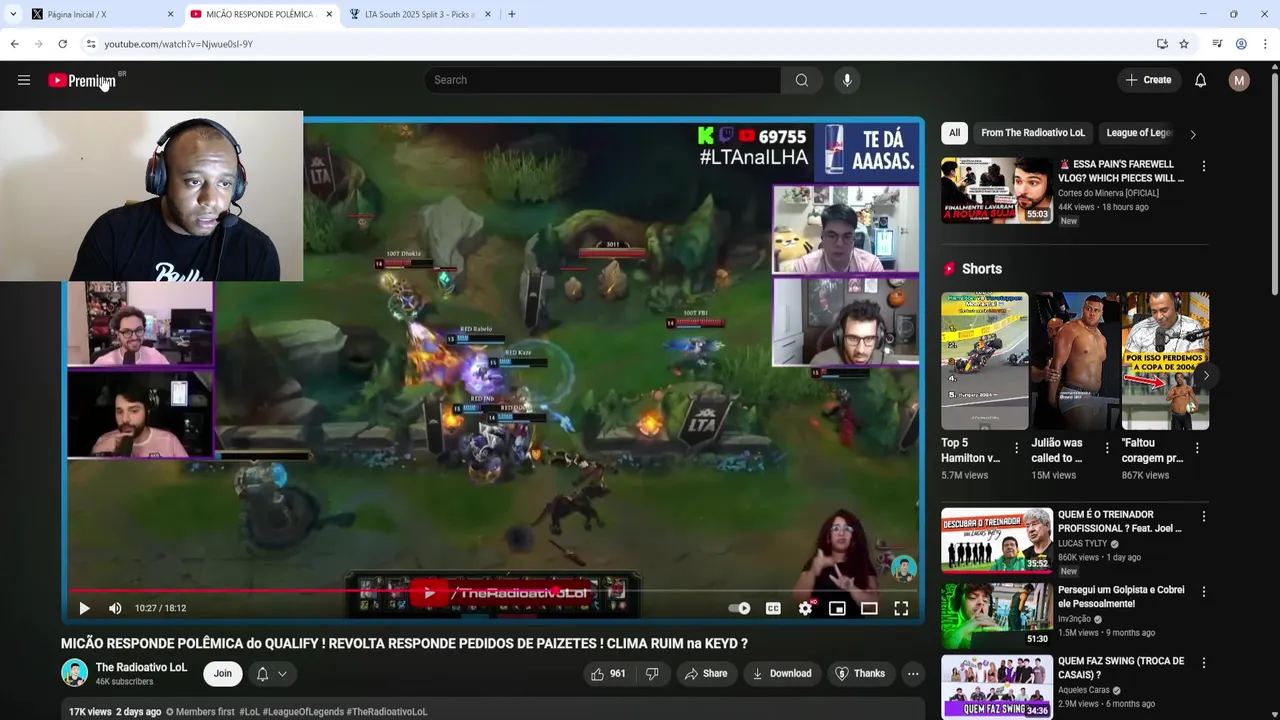This screenshot has width=1280, height=720.
Task: Open the tab search dropdown arrow
Action: coord(12,14)
